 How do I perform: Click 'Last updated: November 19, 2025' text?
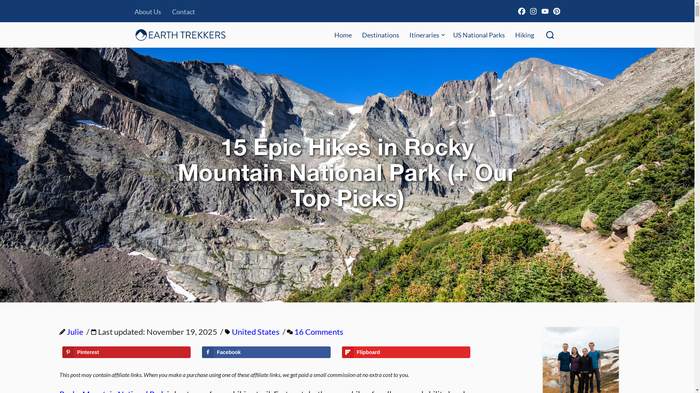158,332
